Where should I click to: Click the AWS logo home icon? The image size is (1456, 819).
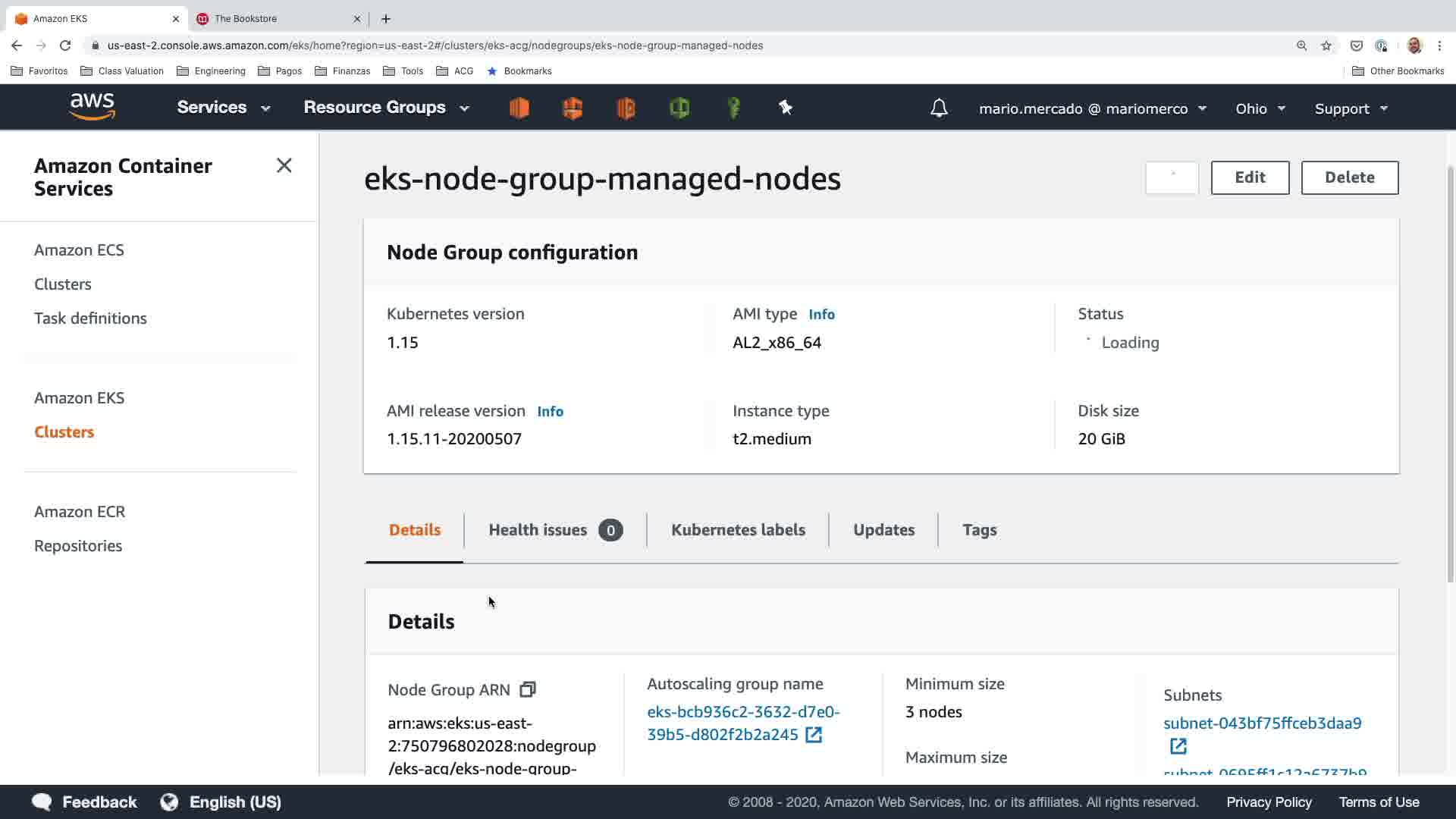point(92,107)
